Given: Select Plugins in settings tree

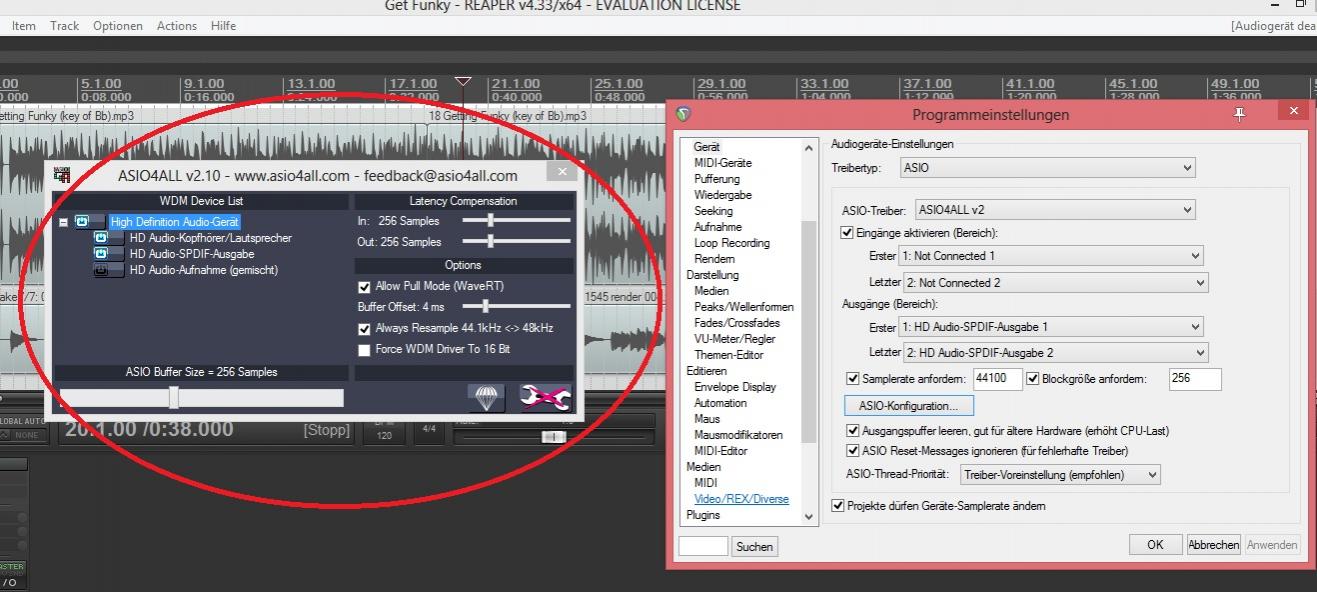Looking at the screenshot, I should pyautogui.click(x=703, y=515).
